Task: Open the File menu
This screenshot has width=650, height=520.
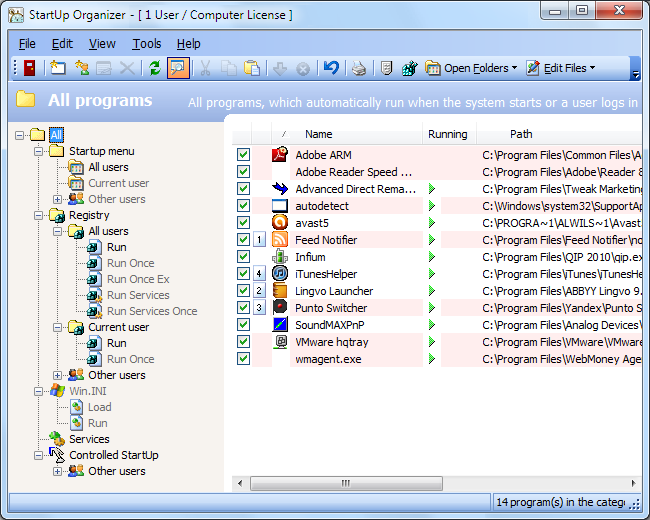Action: pyautogui.click(x=27, y=44)
